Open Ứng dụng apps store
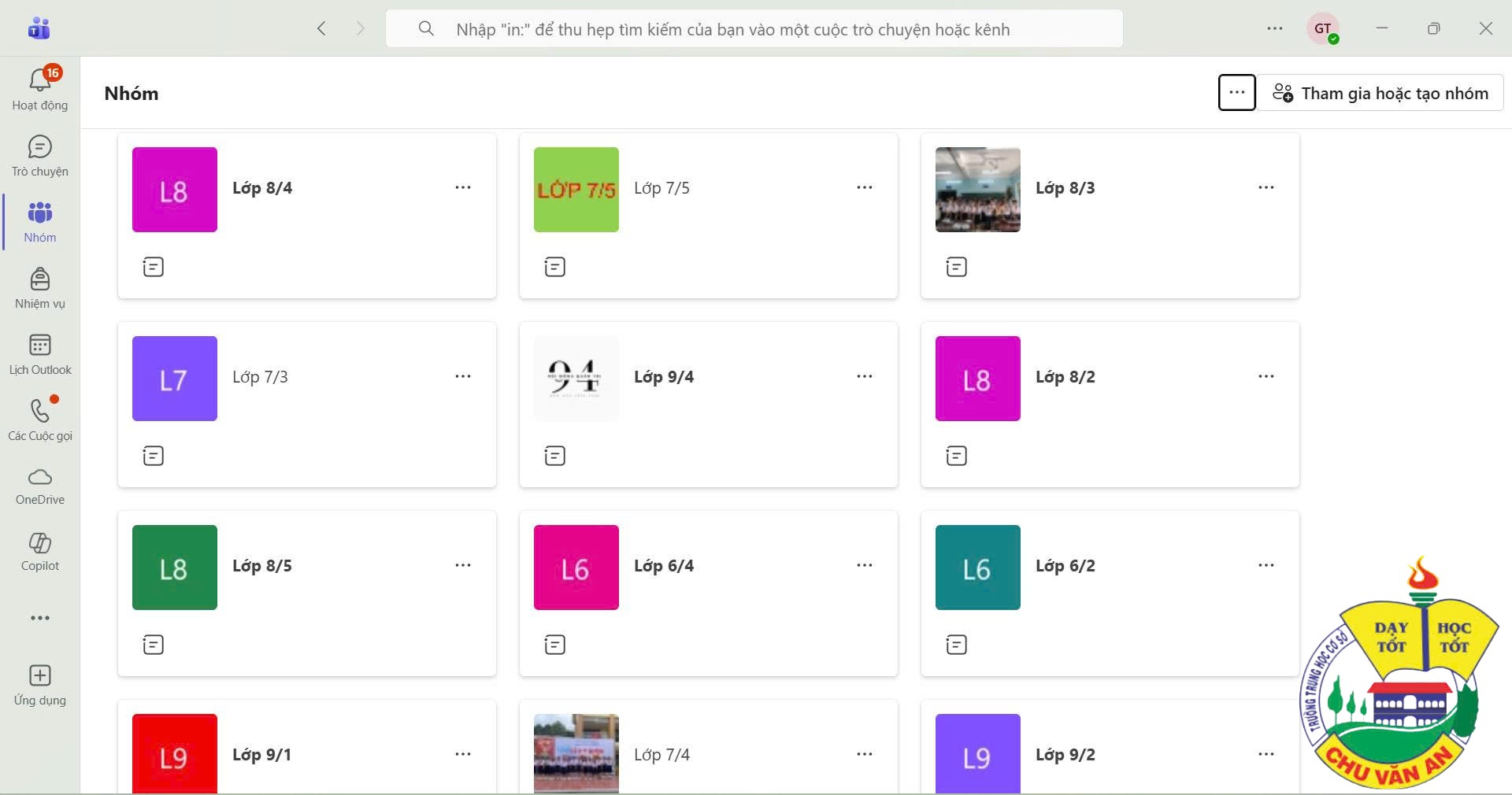Viewport: 1512px width, 795px height. coord(39,685)
